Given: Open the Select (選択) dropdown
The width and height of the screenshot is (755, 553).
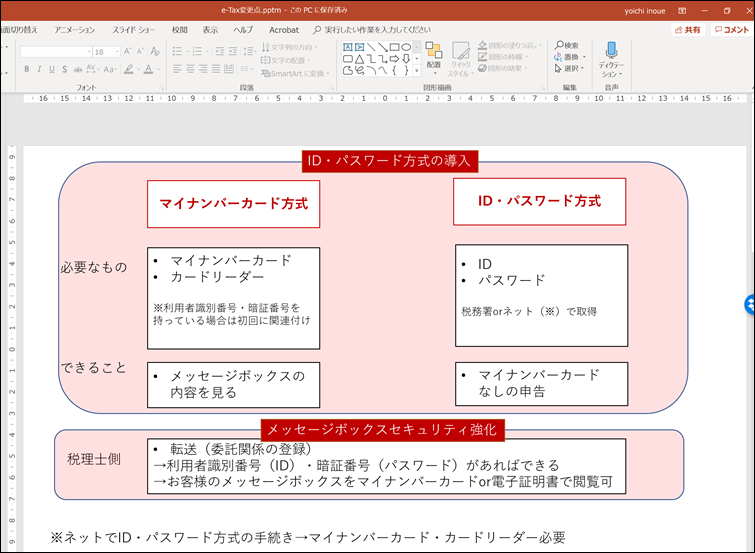Looking at the screenshot, I should 569,69.
